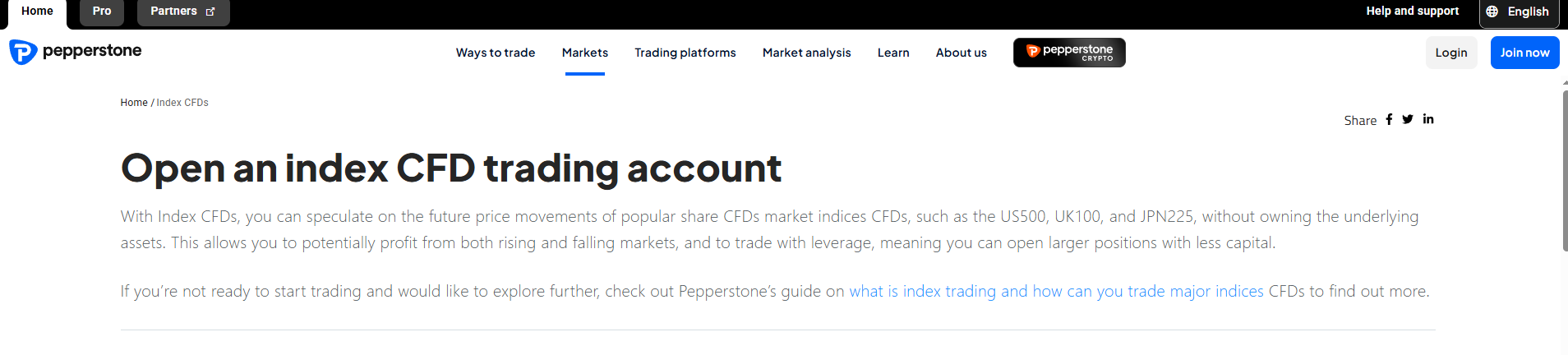The image size is (1568, 355).
Task: Click the Pepperstone logo icon
Action: [x=23, y=52]
